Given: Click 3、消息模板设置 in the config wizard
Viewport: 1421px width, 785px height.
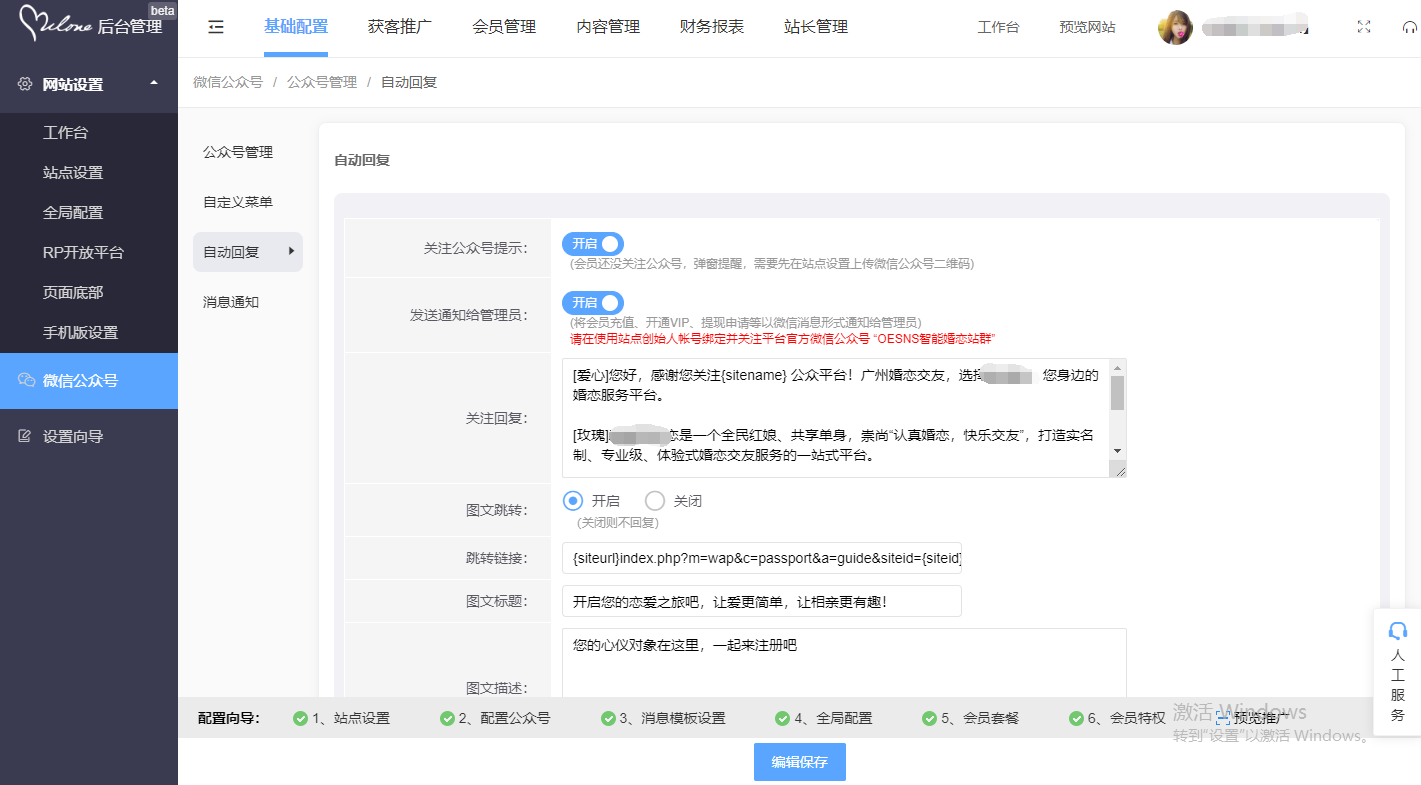Looking at the screenshot, I should pyautogui.click(x=672, y=718).
